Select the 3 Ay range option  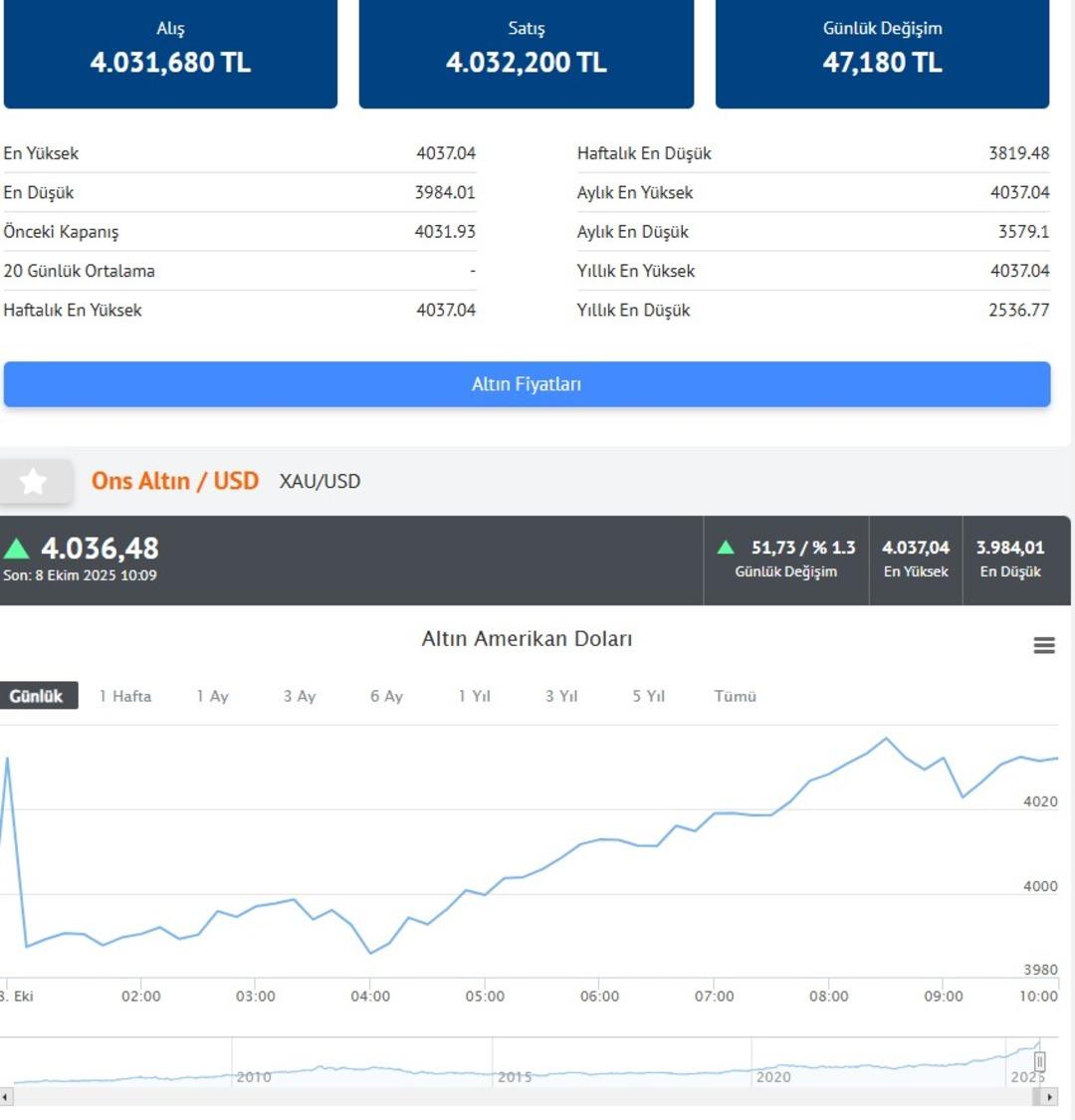pyautogui.click(x=300, y=696)
